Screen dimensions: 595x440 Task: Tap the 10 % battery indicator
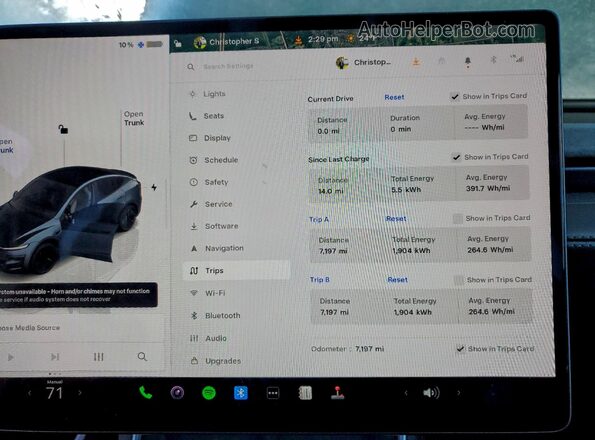coord(140,45)
